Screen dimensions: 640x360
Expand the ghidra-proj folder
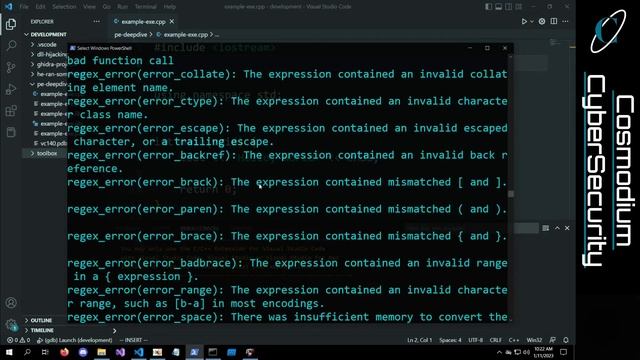click(x=45, y=64)
